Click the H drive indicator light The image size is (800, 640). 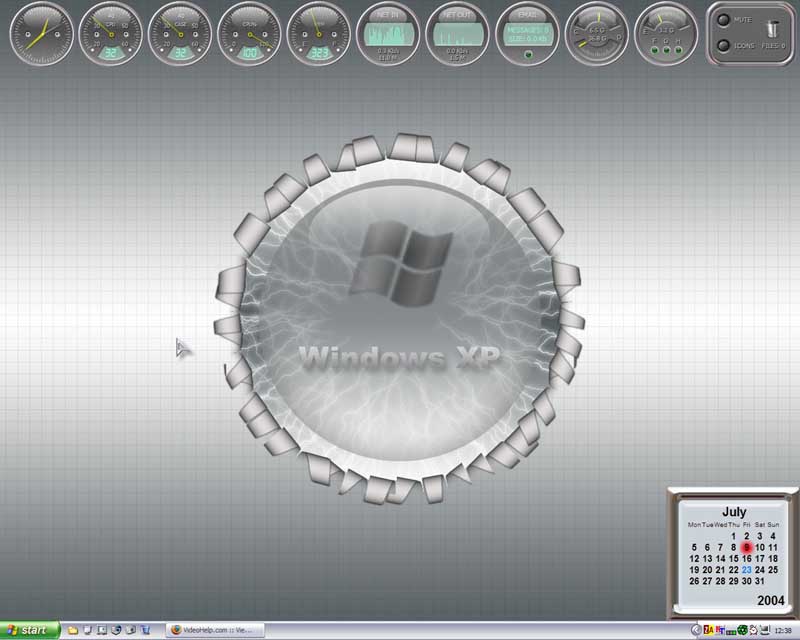point(678,50)
